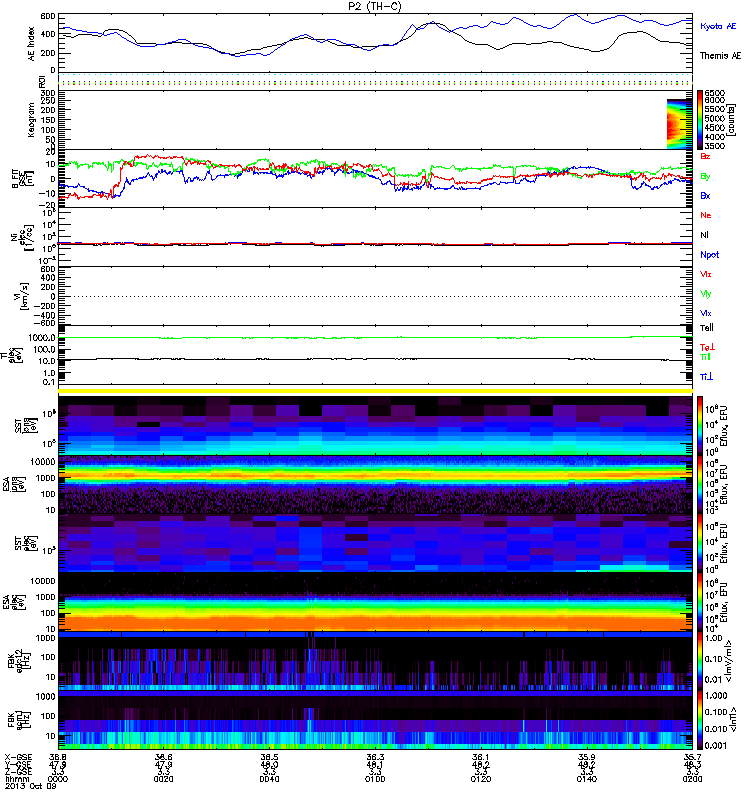Select the "Themis AE" legend label
The image size is (750, 800).
tap(720, 56)
